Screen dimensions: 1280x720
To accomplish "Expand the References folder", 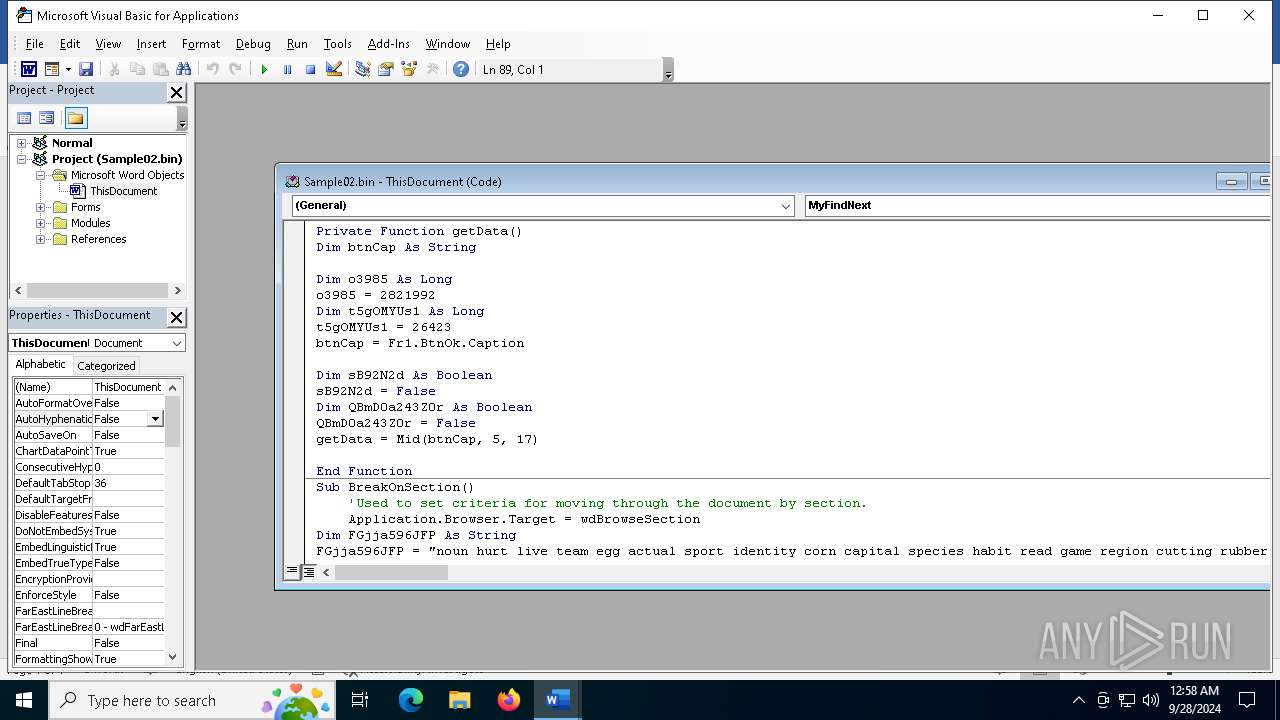I will (41, 239).
